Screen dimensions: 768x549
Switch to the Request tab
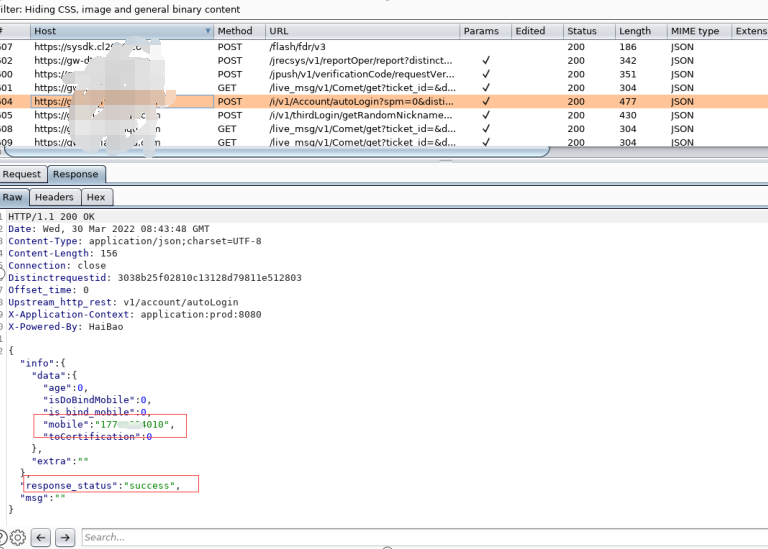(22, 174)
